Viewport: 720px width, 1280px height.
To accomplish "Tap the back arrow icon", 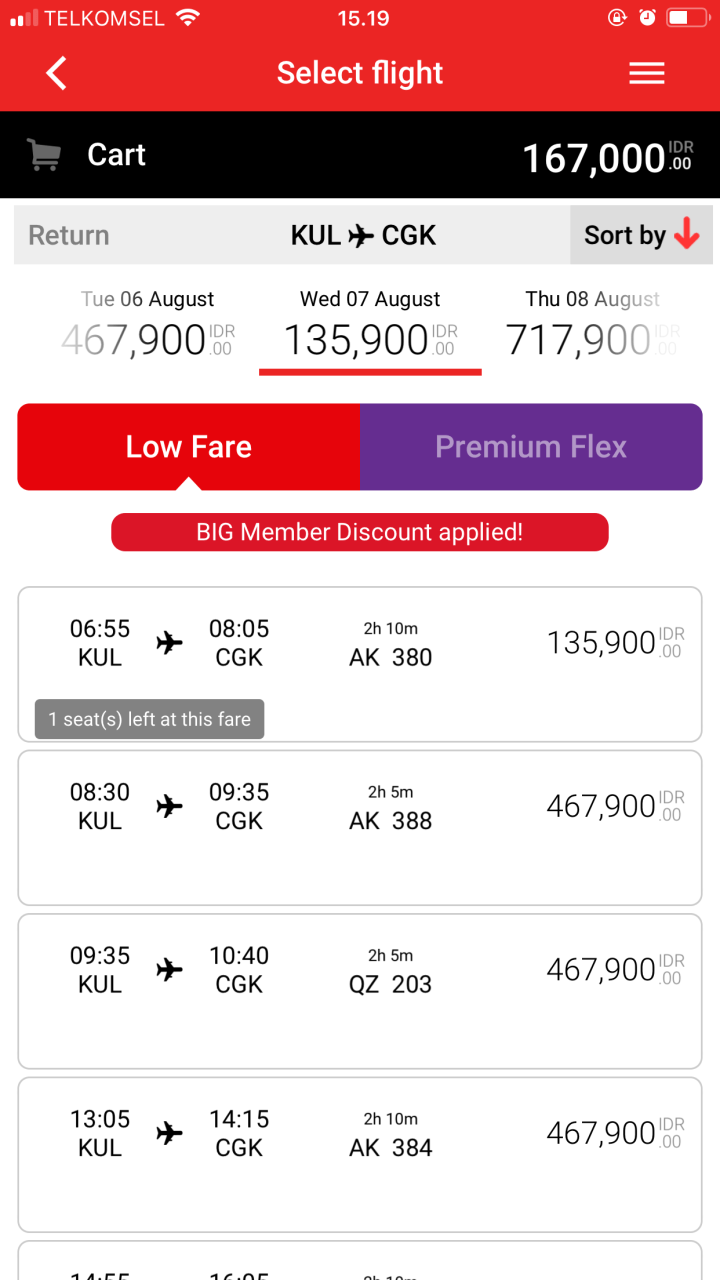I will coord(57,73).
